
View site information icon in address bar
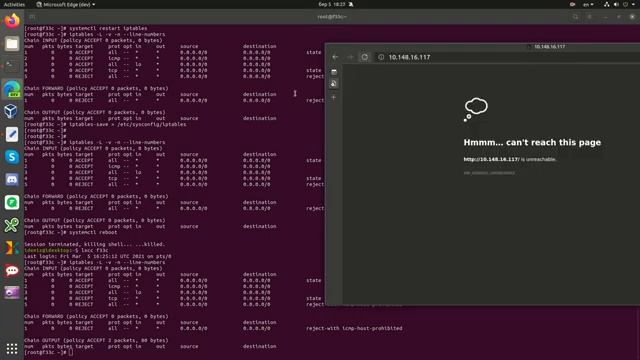[381, 57]
